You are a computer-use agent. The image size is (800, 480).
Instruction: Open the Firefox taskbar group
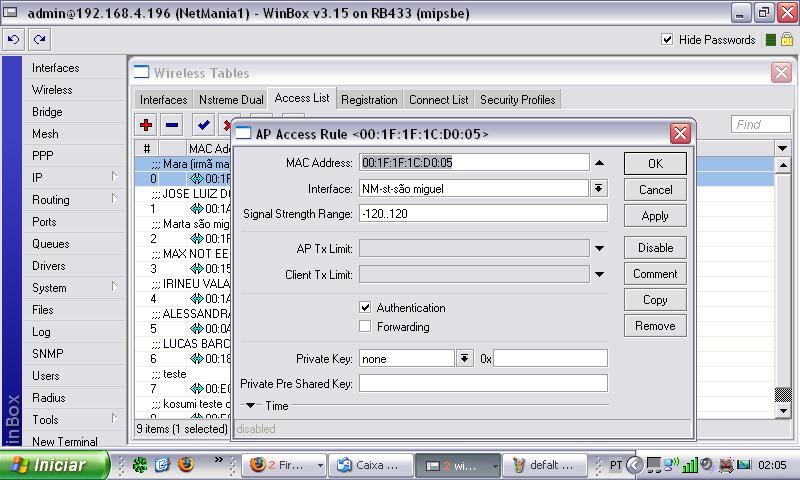coord(284,465)
